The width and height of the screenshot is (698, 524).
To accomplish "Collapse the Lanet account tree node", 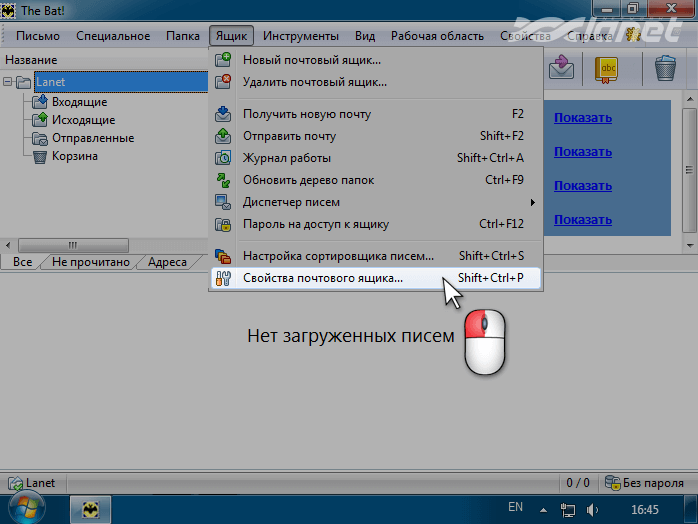I will pos(8,82).
